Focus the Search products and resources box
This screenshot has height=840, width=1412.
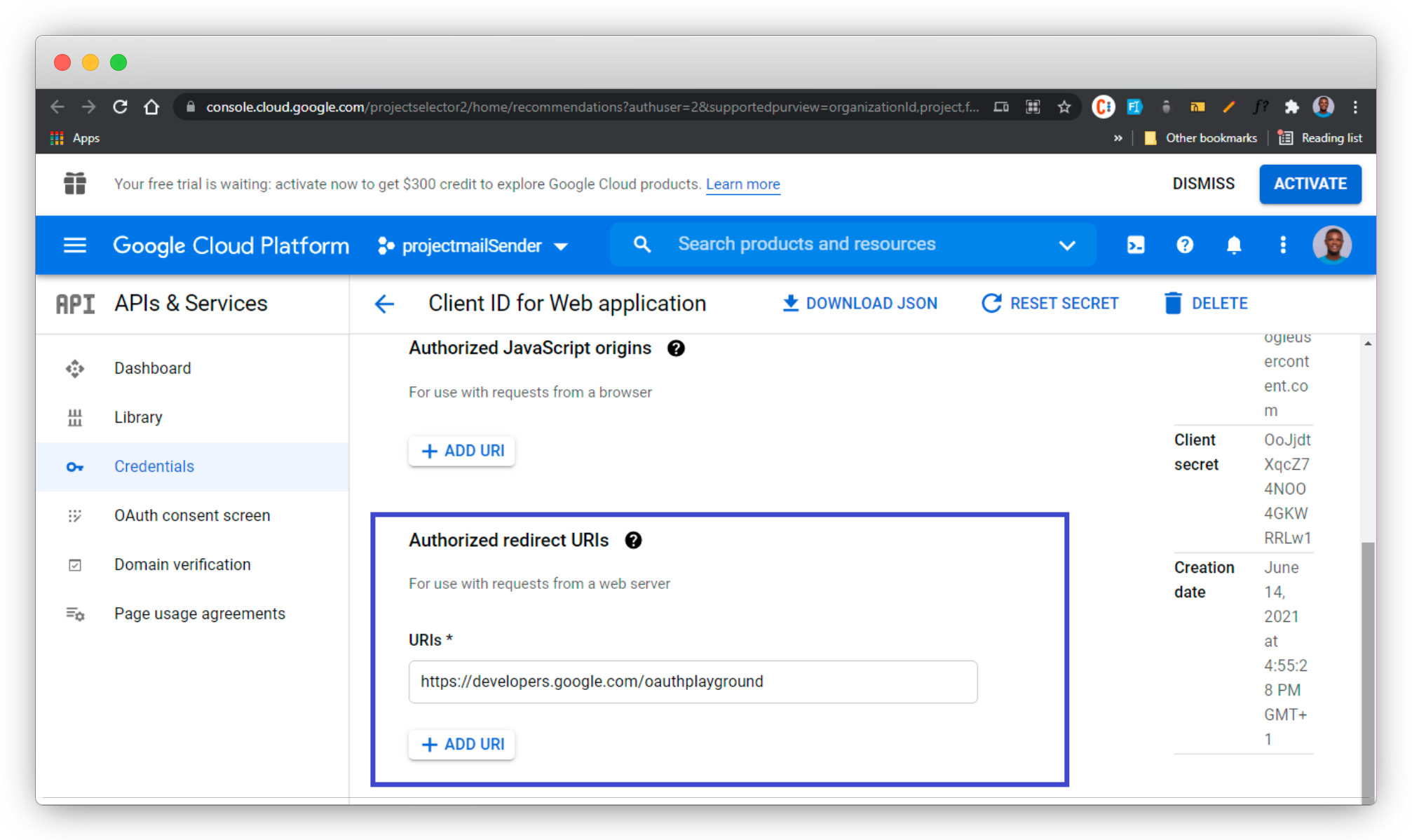(852, 244)
